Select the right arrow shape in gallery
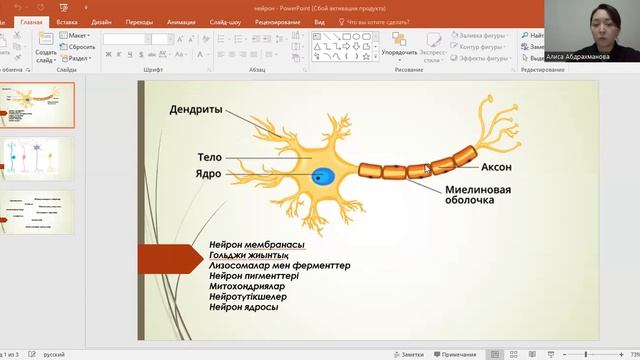640x360 pixels. pyautogui.click(x=347, y=47)
